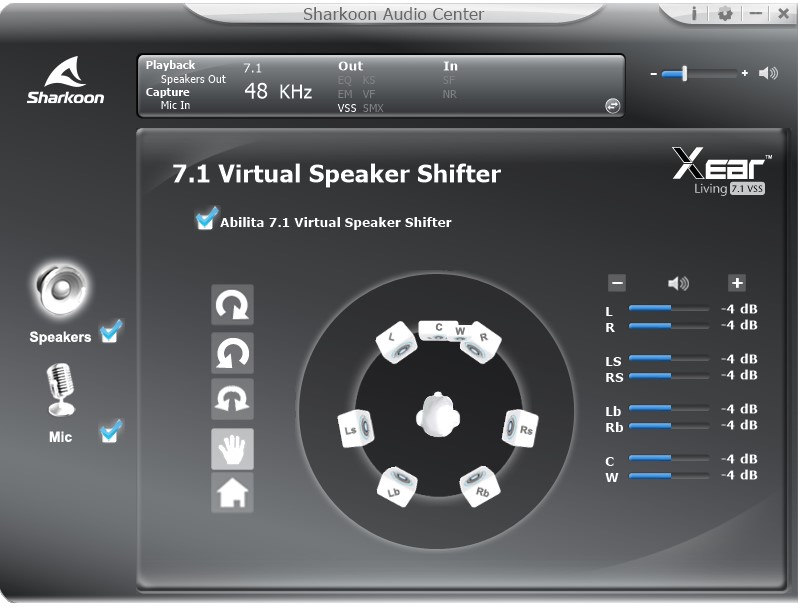Screen dimensions: 798x606
Task: Minimize the Sharkoon Audio Center window
Action: [x=756, y=14]
